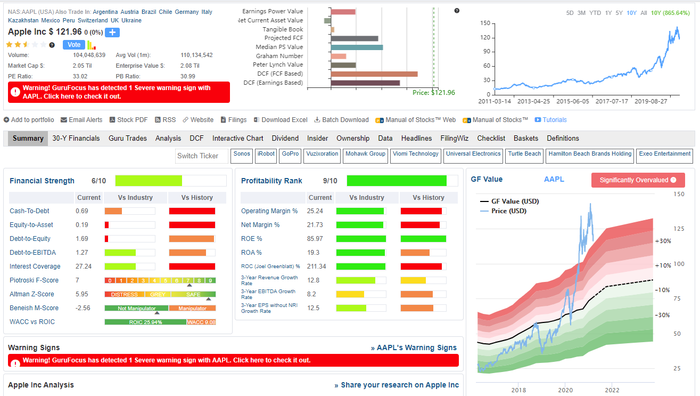Viewport: 700px width, 396px height.
Task: Click the Piotroski F-Score scale bar
Action: coord(160,280)
